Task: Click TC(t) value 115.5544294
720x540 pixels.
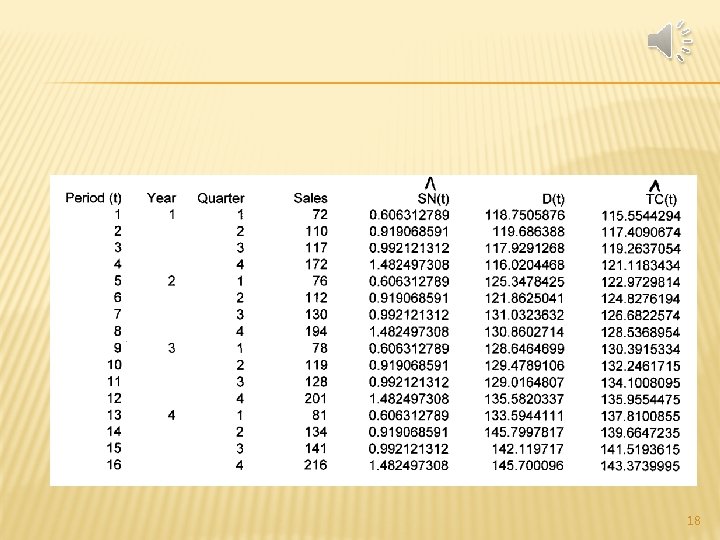Action: (x=641, y=215)
